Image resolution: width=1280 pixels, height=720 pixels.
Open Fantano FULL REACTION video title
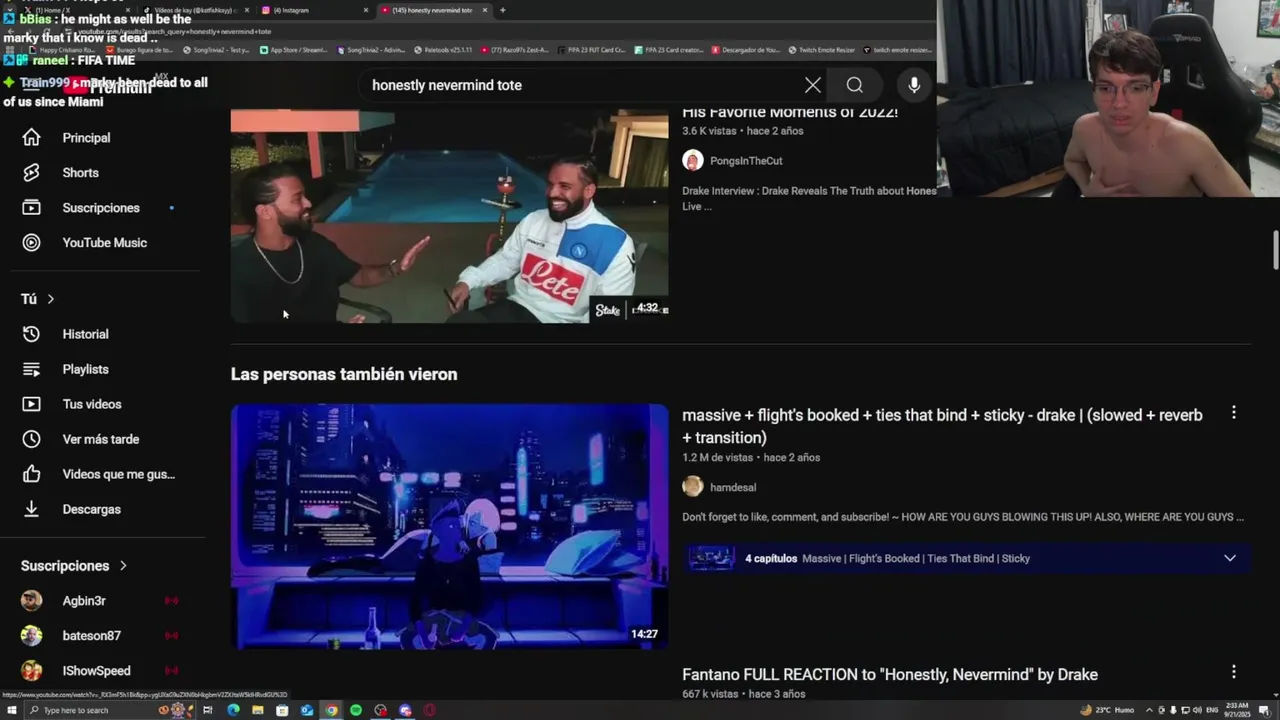coord(890,675)
